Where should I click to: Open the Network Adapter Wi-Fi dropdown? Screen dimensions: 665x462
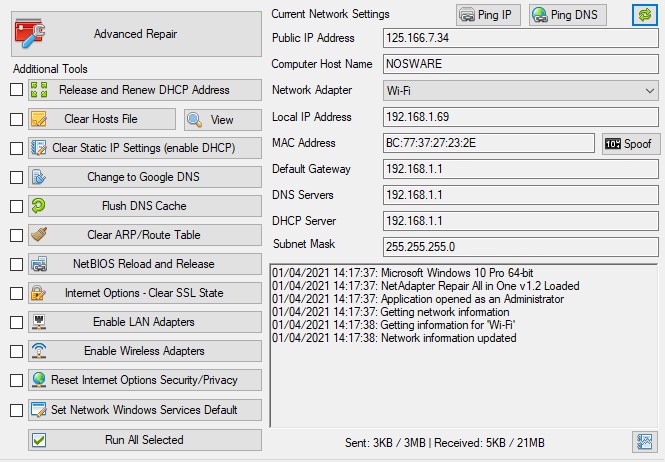pos(521,90)
